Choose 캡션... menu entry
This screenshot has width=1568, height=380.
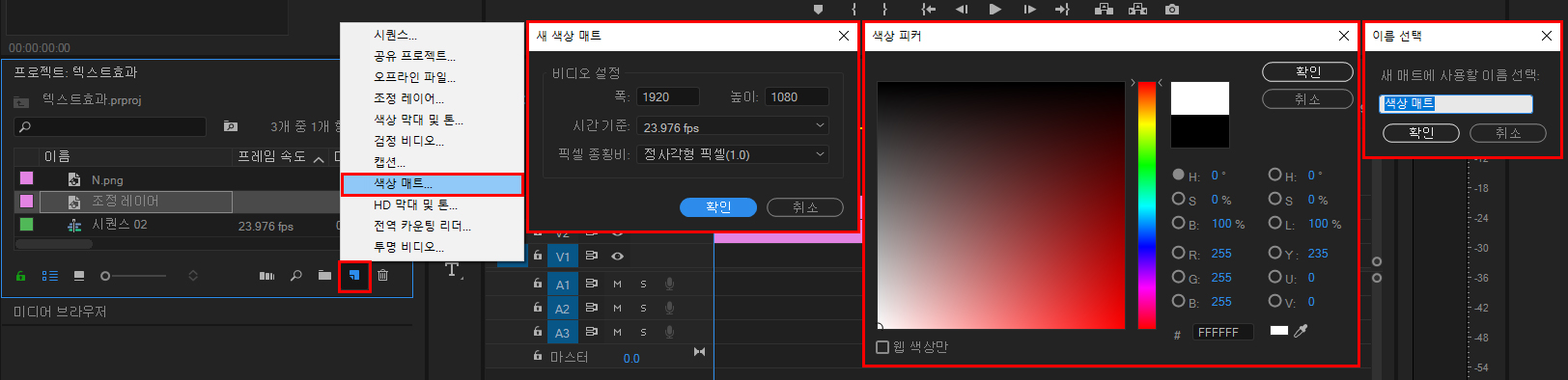pos(389,162)
